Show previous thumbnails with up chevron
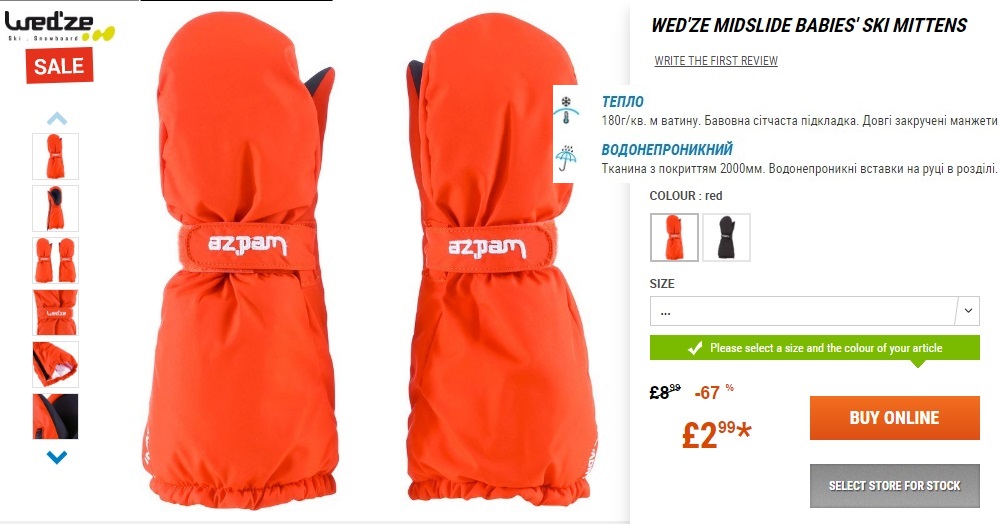The height and width of the screenshot is (524, 999). point(57,119)
